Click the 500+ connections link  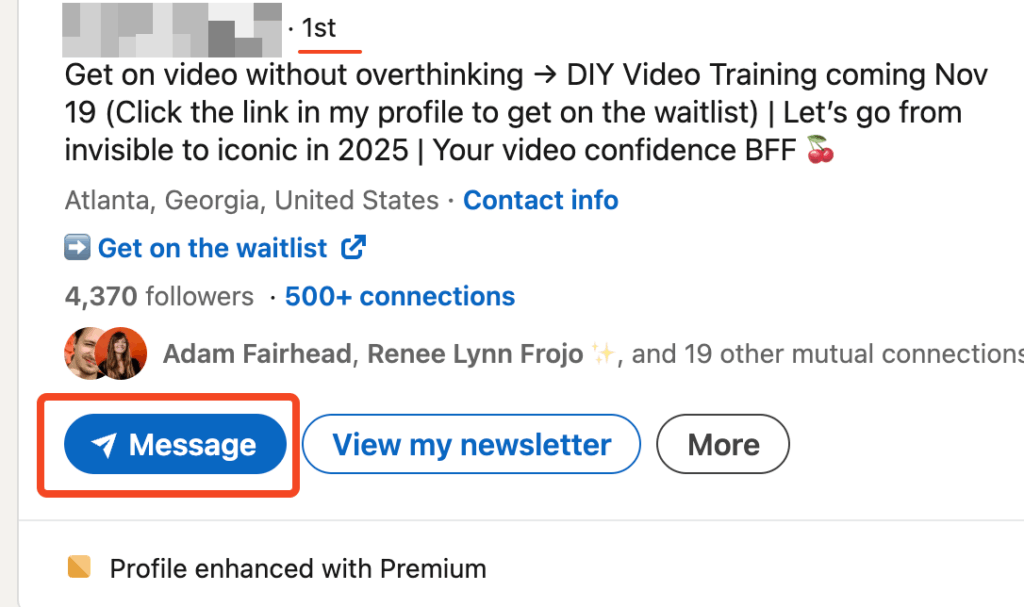pos(399,296)
